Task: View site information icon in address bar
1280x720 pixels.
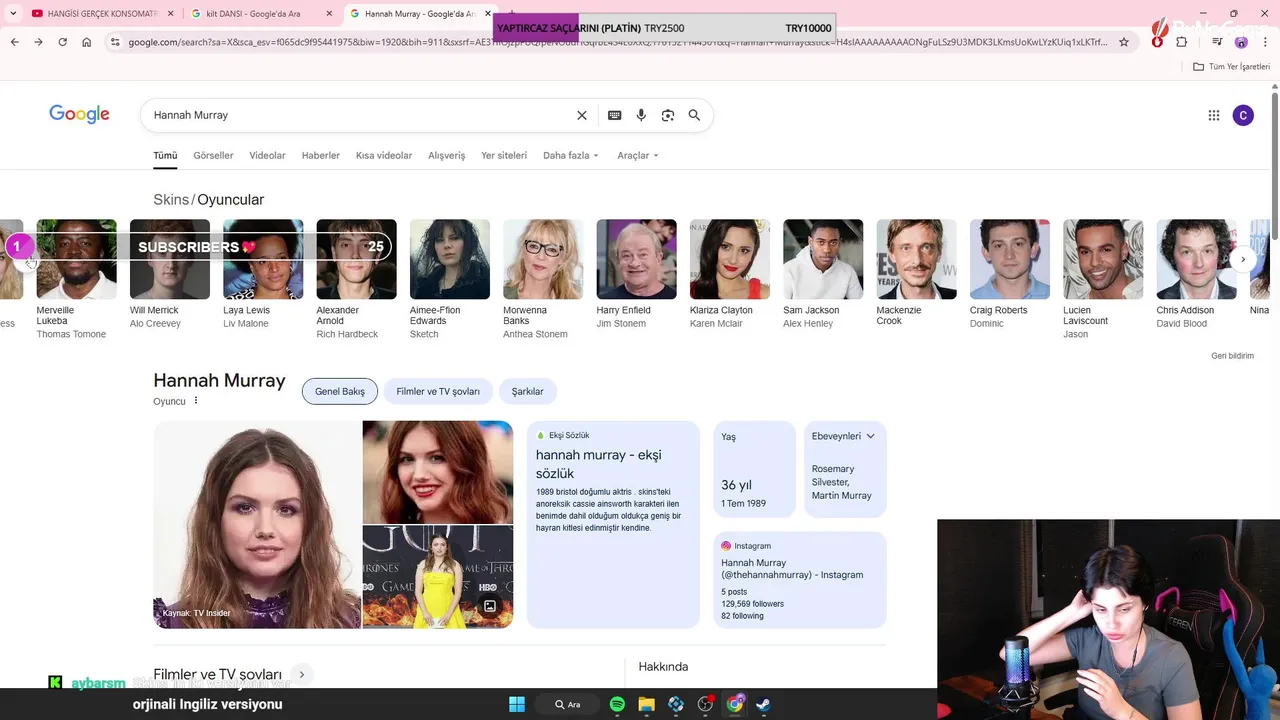Action: click(115, 42)
